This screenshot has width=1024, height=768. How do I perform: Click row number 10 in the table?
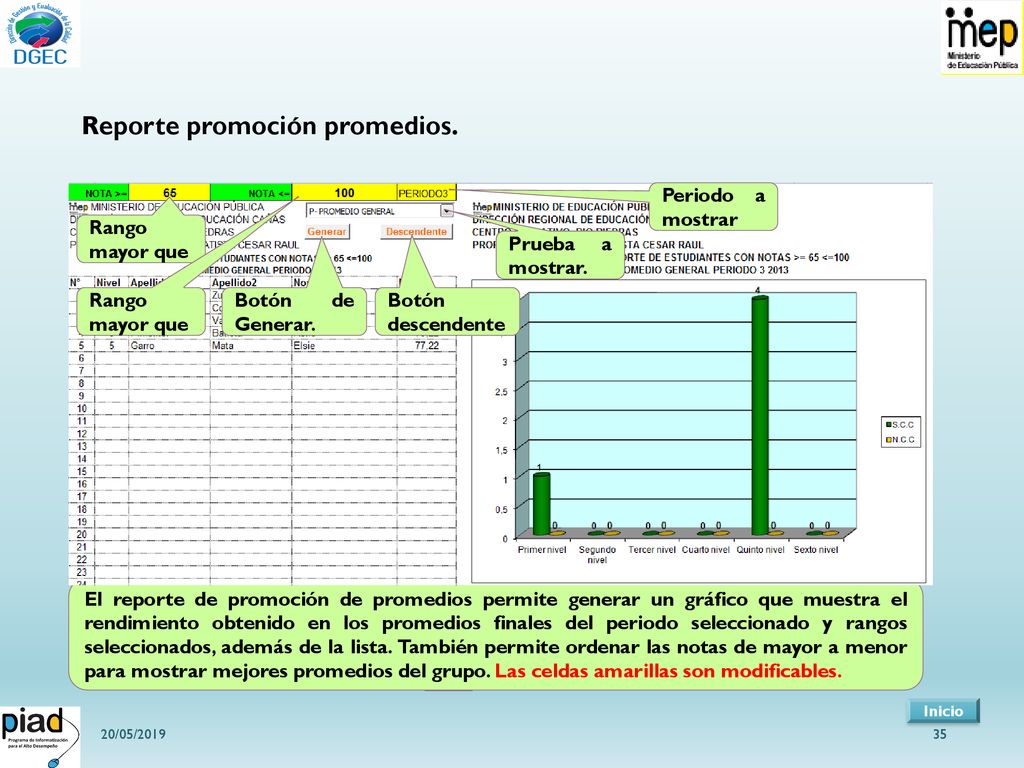pyautogui.click(x=82, y=408)
